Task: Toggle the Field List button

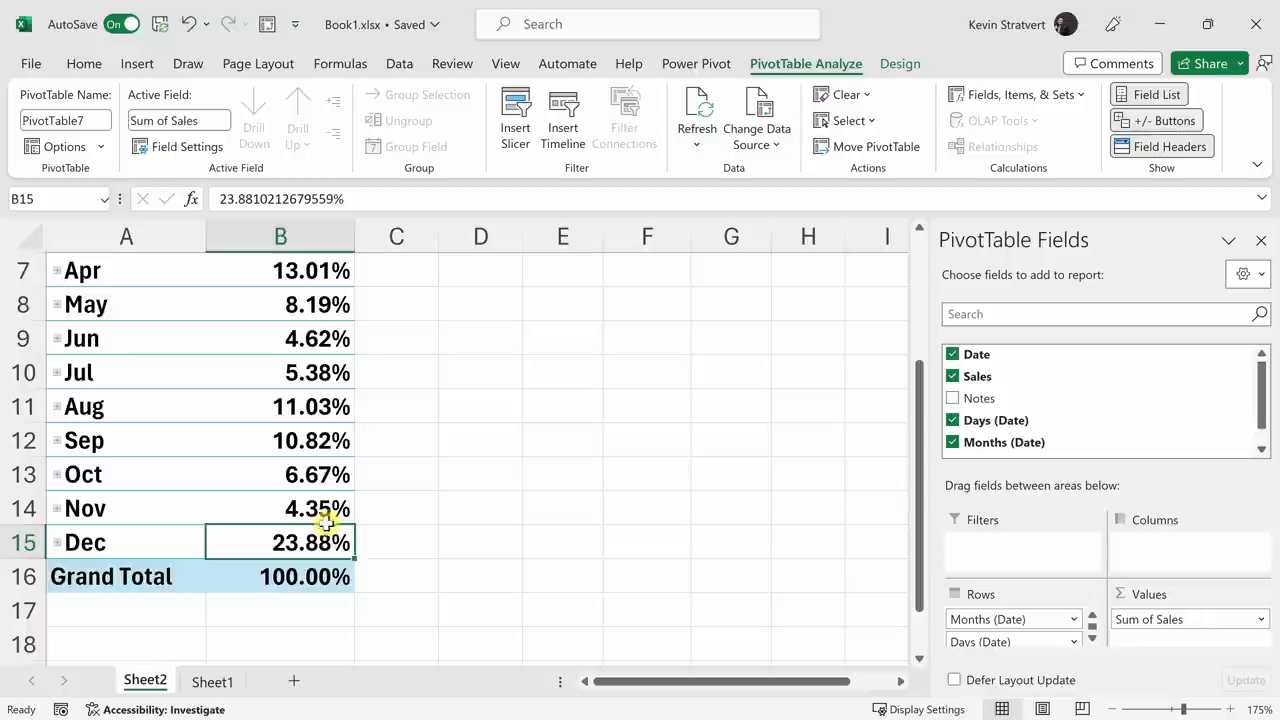Action: tap(1148, 94)
